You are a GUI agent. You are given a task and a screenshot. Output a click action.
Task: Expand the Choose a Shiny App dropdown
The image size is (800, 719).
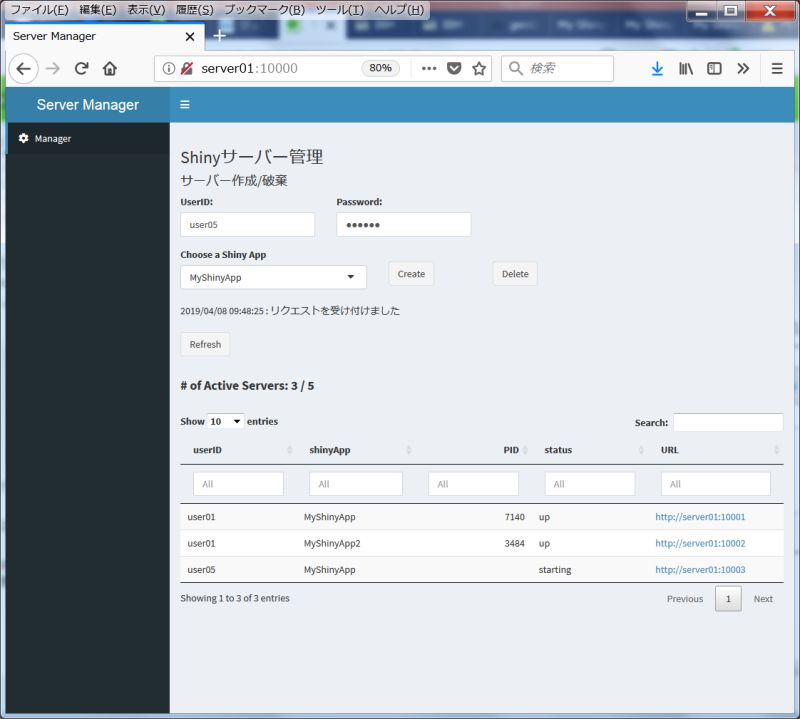click(x=273, y=277)
